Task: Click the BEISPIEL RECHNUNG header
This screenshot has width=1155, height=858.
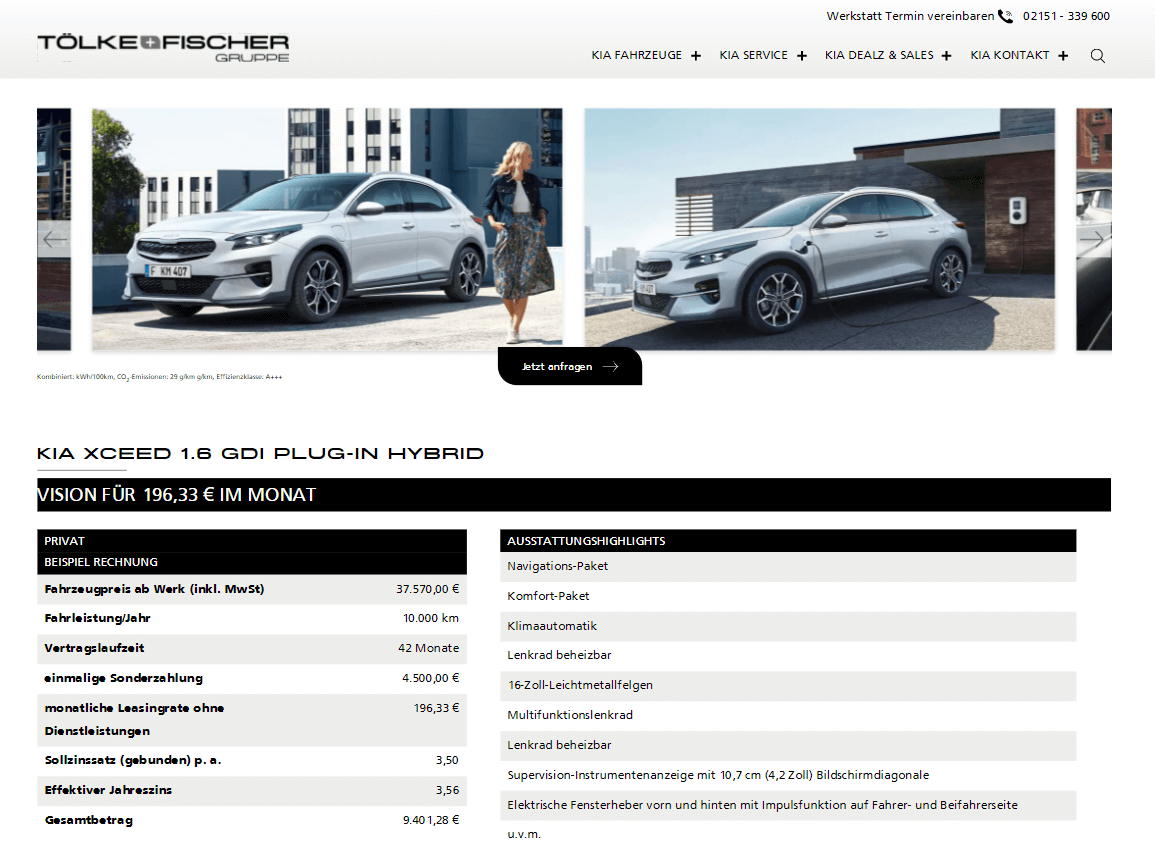Action: 252,563
